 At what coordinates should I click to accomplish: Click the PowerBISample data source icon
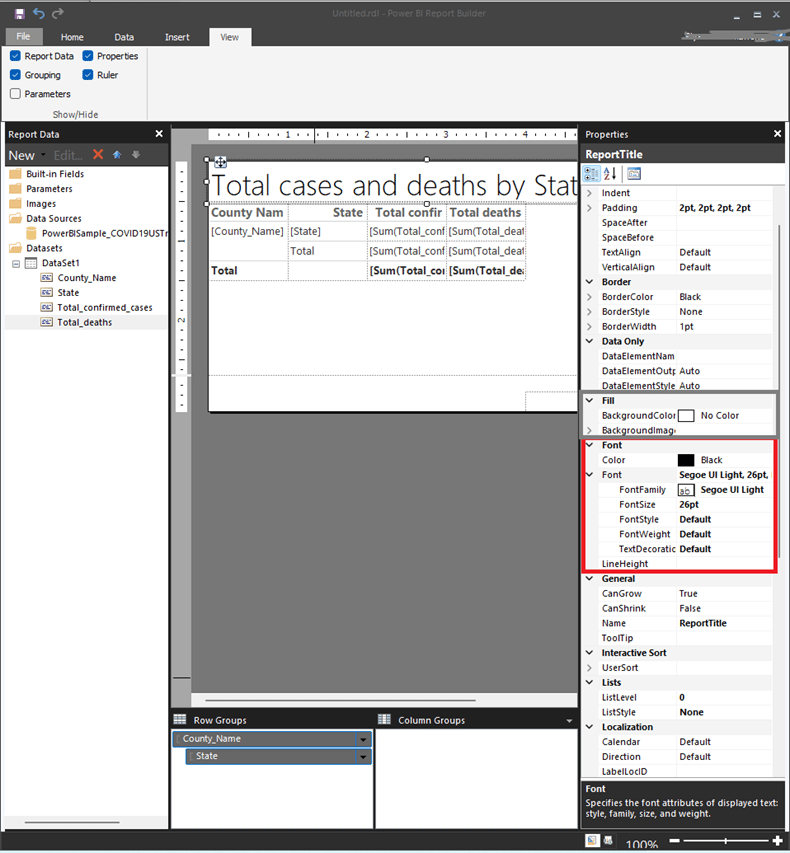tap(32, 233)
